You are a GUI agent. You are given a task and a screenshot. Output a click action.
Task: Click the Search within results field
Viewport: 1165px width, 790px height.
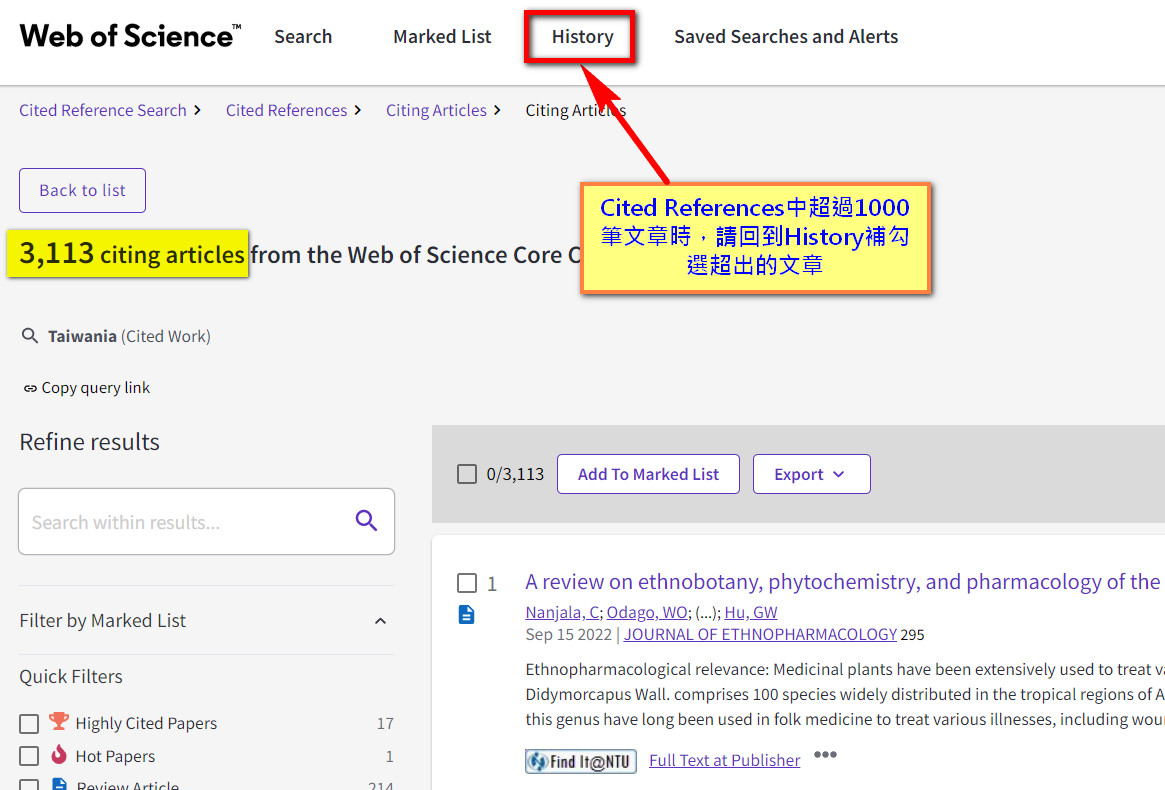(x=207, y=521)
